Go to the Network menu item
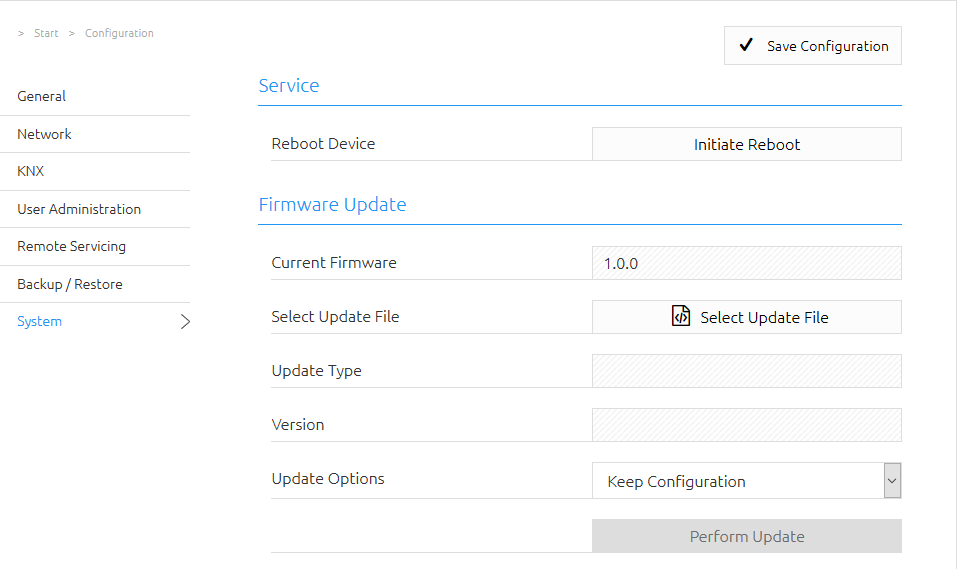The image size is (957, 569). [44, 134]
